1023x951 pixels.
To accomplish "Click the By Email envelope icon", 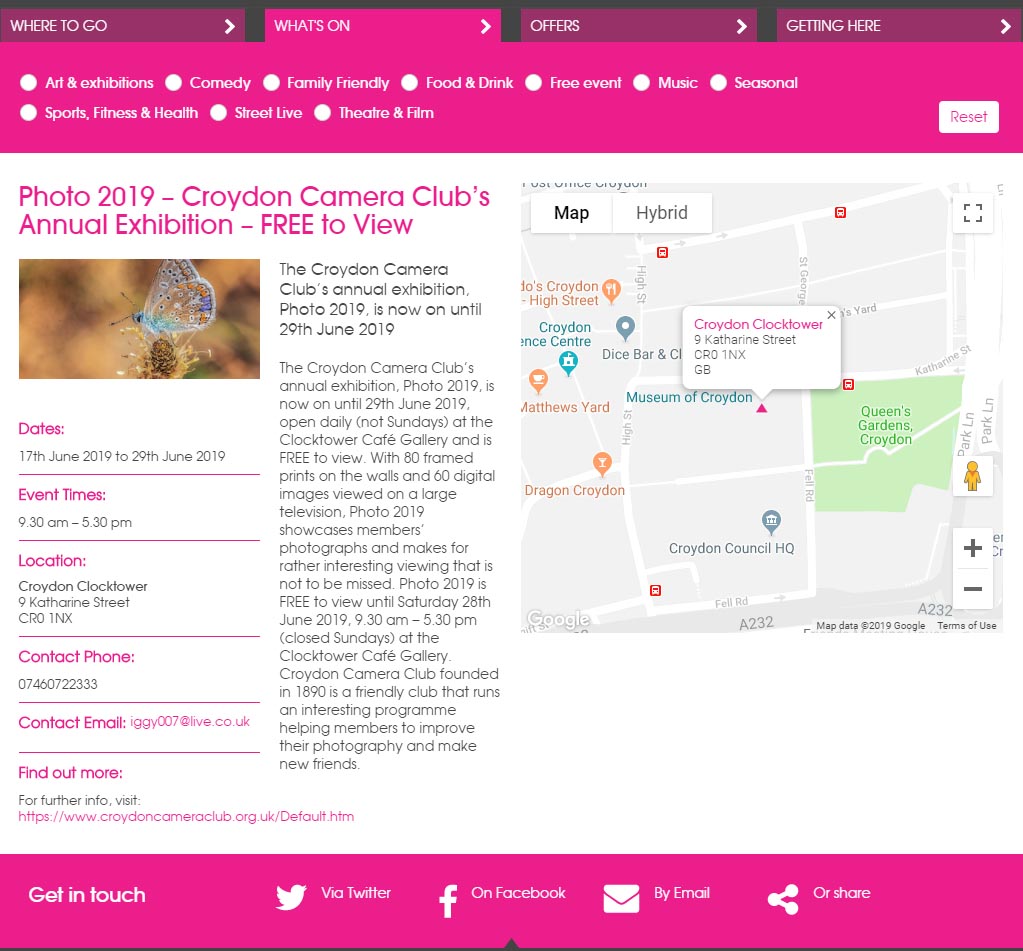I will (621, 898).
